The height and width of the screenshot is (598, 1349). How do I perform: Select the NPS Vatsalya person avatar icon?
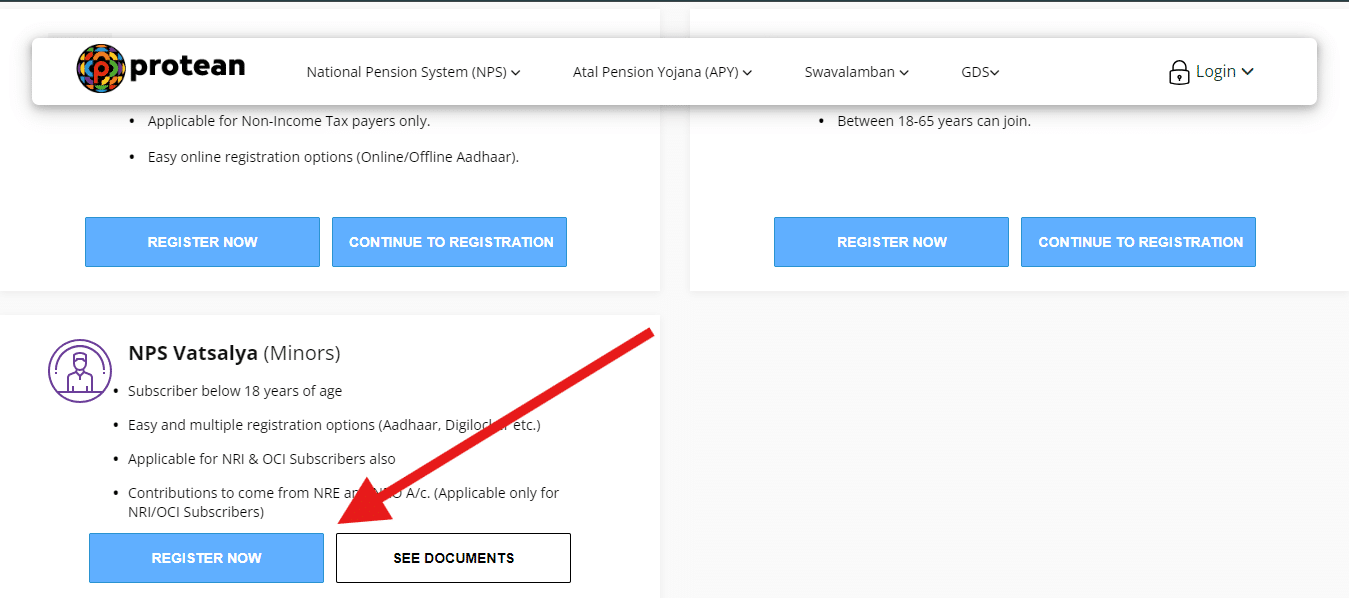point(80,371)
